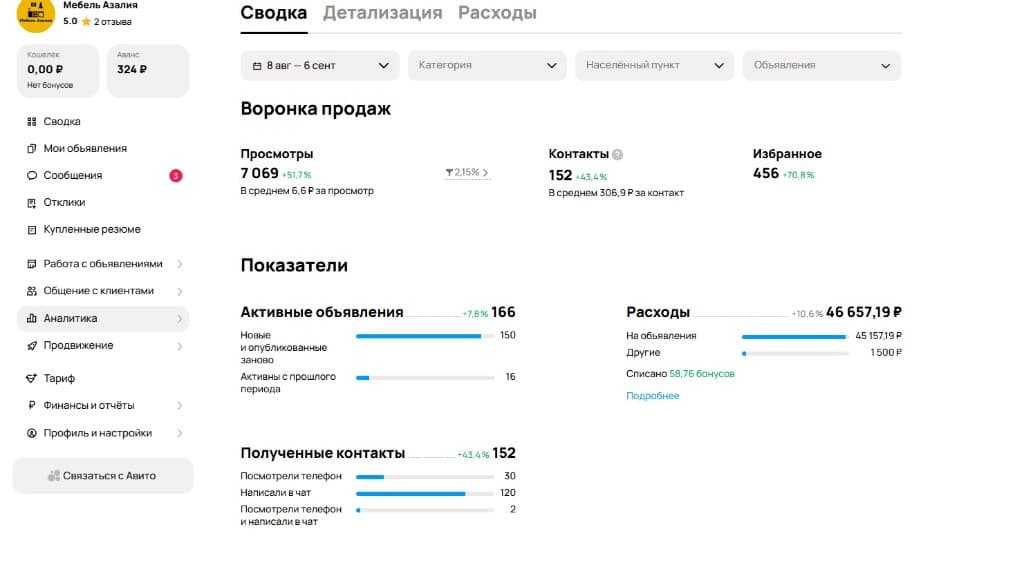The image size is (1024, 567).
Task: Click the calendar icon in date filter
Action: [x=257, y=66]
